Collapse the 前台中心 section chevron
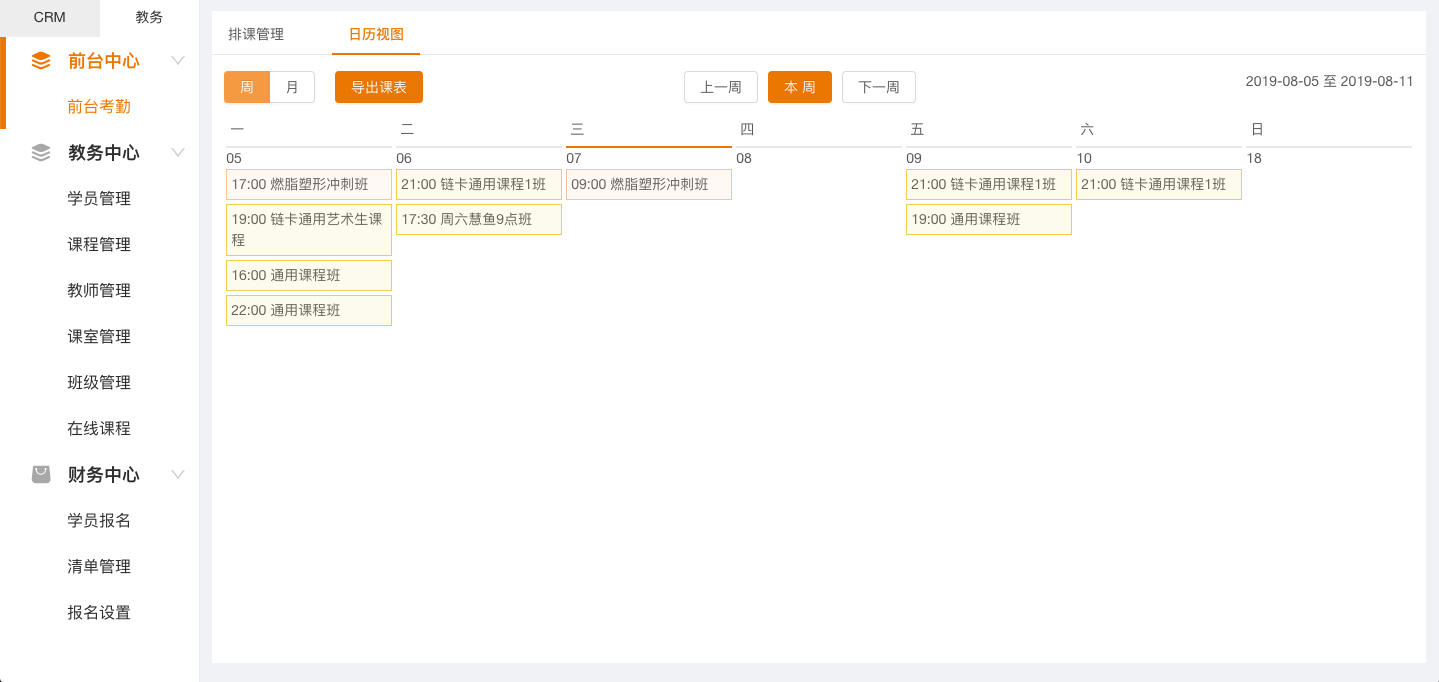The width and height of the screenshot is (1439, 682). 178,60
